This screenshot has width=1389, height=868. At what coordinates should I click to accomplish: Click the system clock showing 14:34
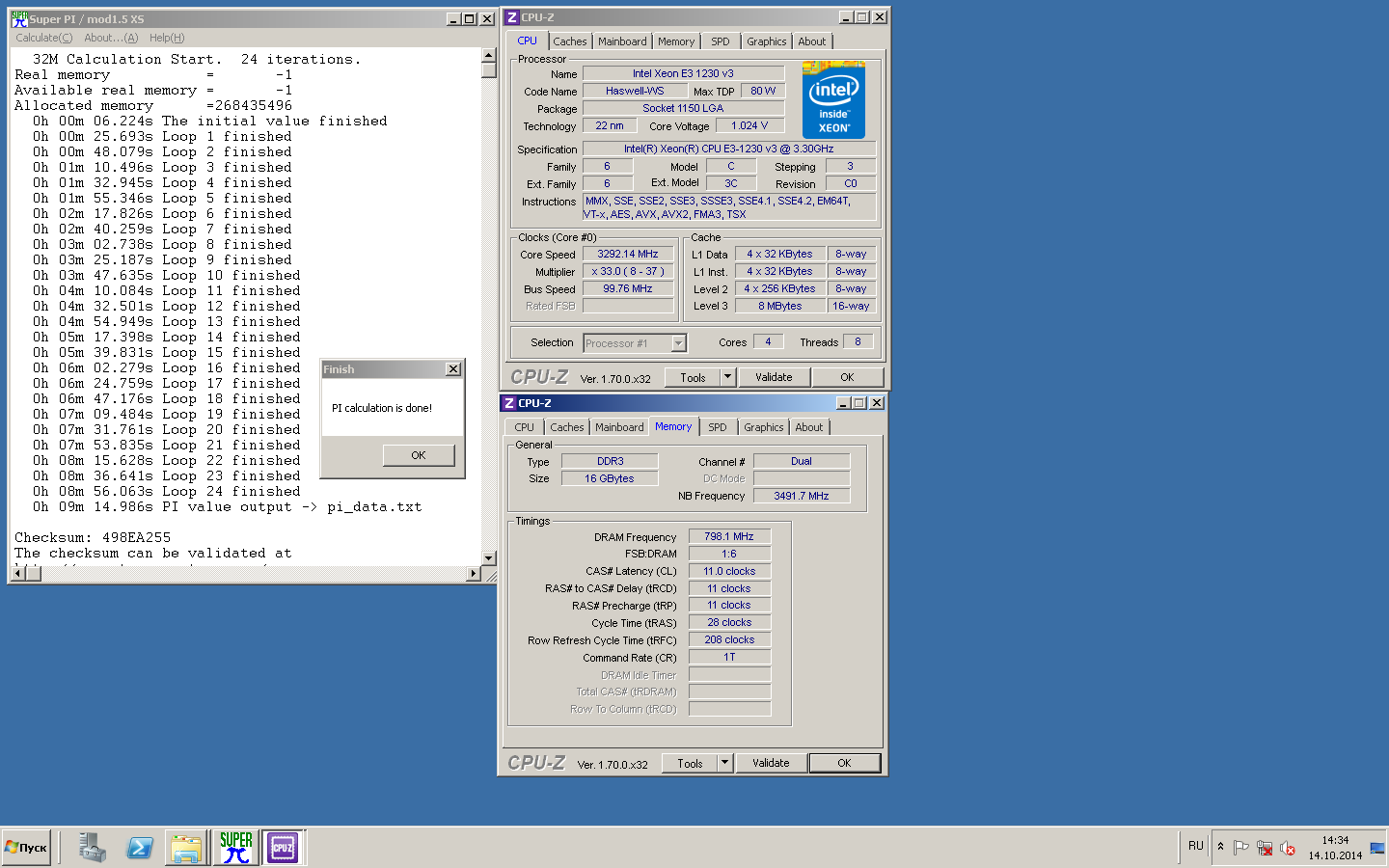[x=1335, y=840]
